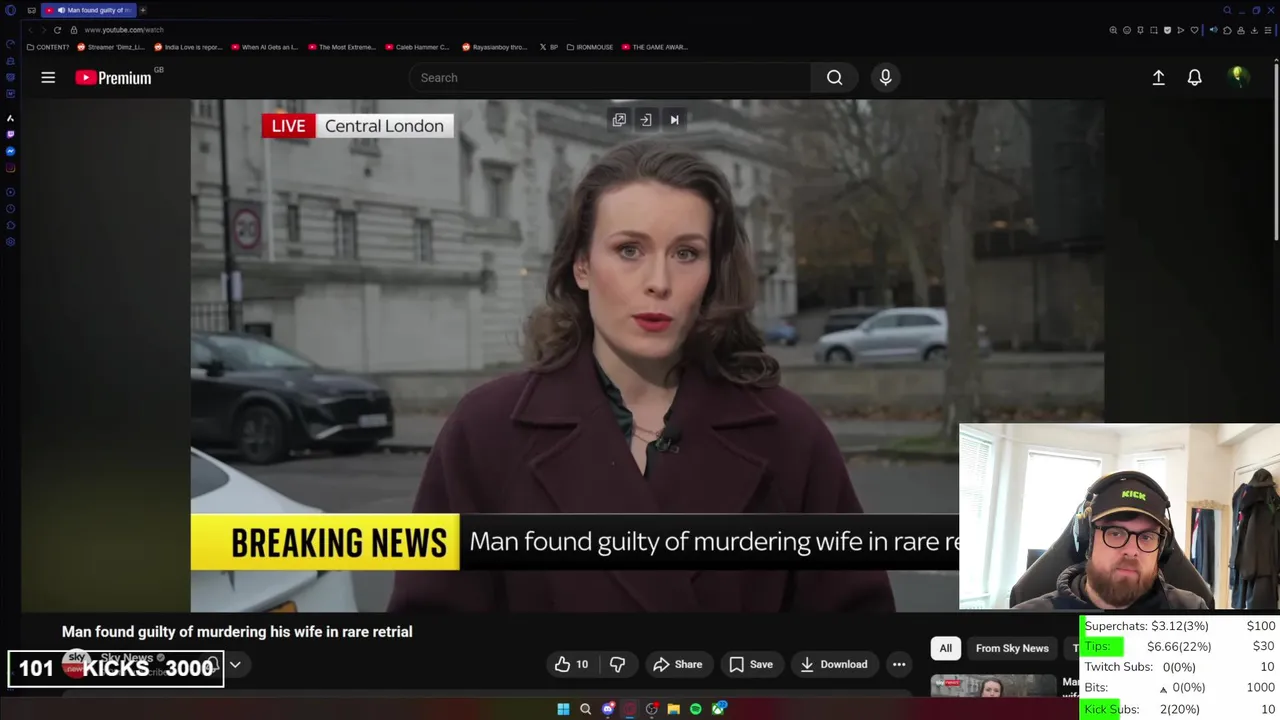Dislike the video with thumbs down
The height and width of the screenshot is (720, 1280).
617,664
